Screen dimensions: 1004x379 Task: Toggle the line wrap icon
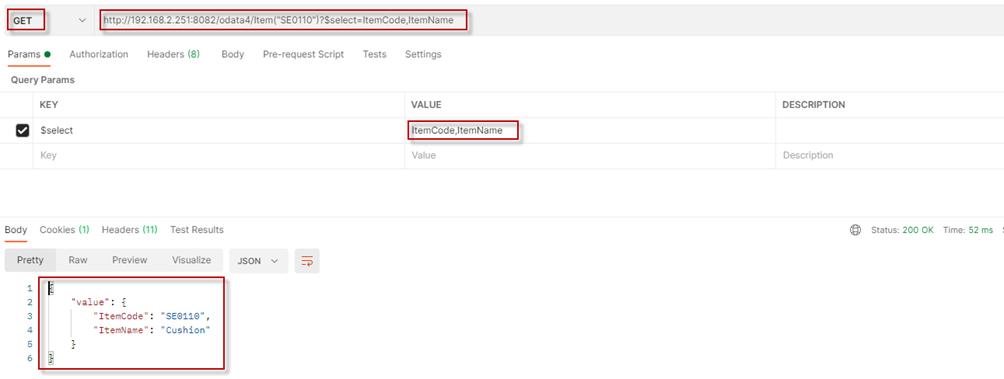307,261
